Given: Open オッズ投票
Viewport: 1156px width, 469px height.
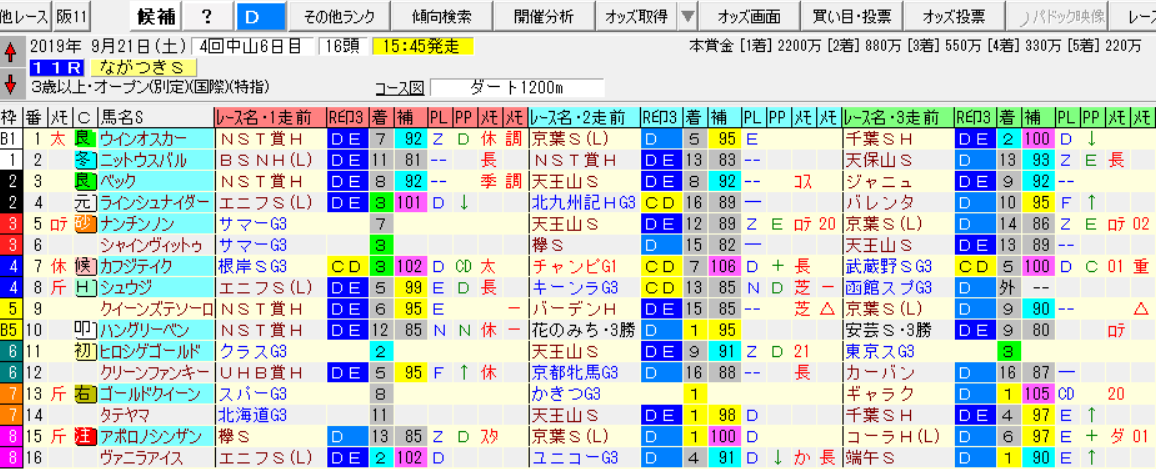Looking at the screenshot, I should [953, 15].
